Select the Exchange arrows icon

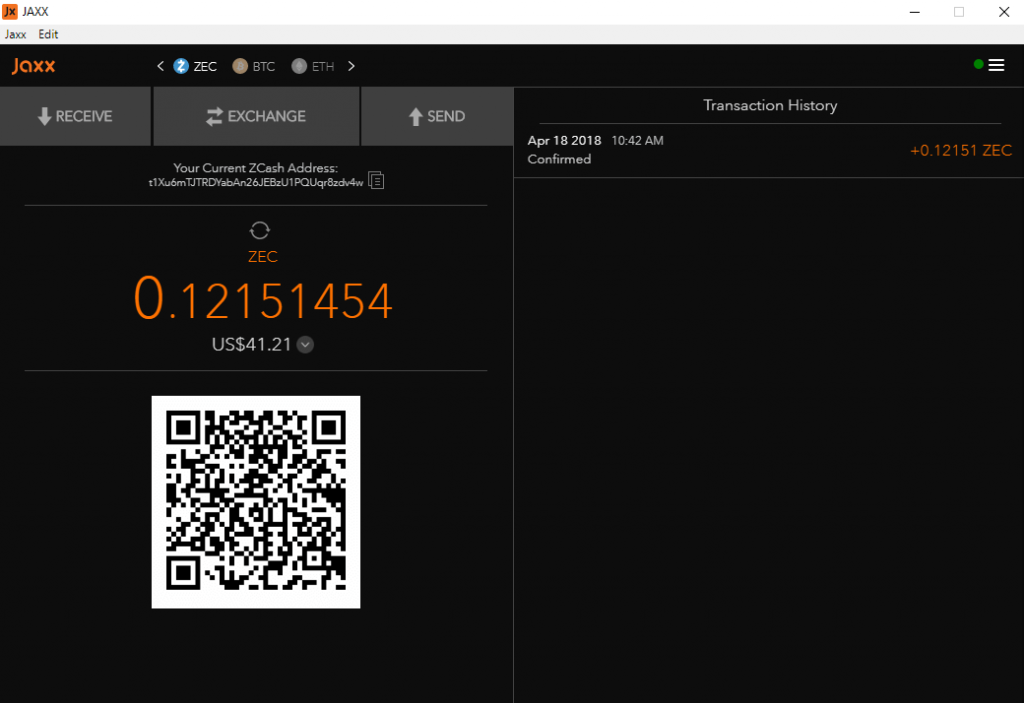coord(215,116)
